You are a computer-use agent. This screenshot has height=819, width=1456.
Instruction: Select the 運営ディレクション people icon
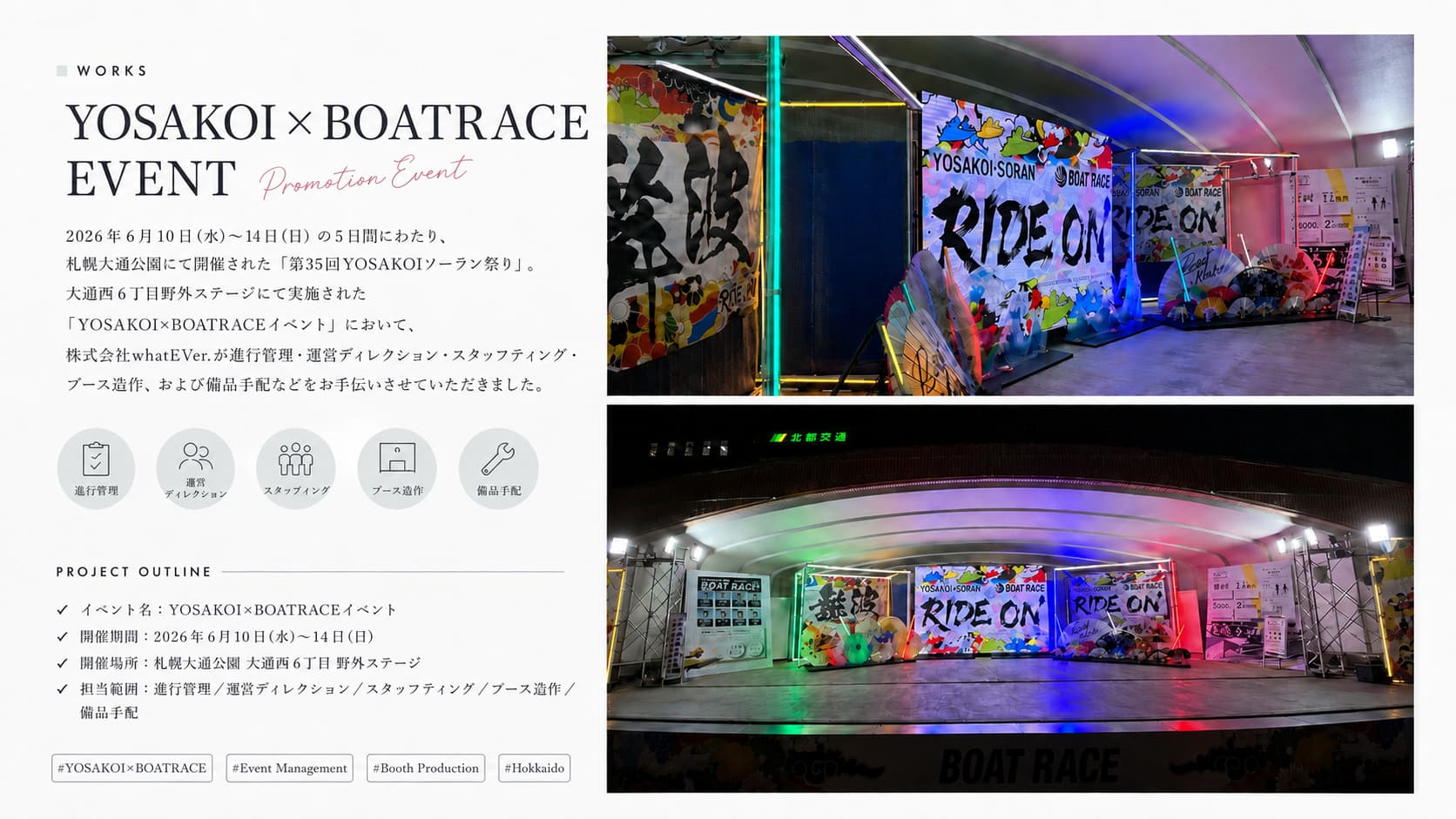(x=196, y=467)
